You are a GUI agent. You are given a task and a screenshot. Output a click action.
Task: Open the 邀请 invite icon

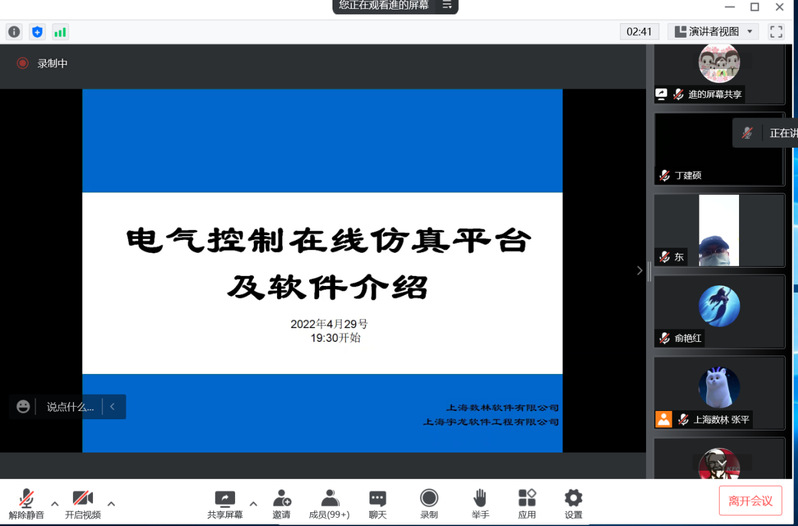coord(281,504)
